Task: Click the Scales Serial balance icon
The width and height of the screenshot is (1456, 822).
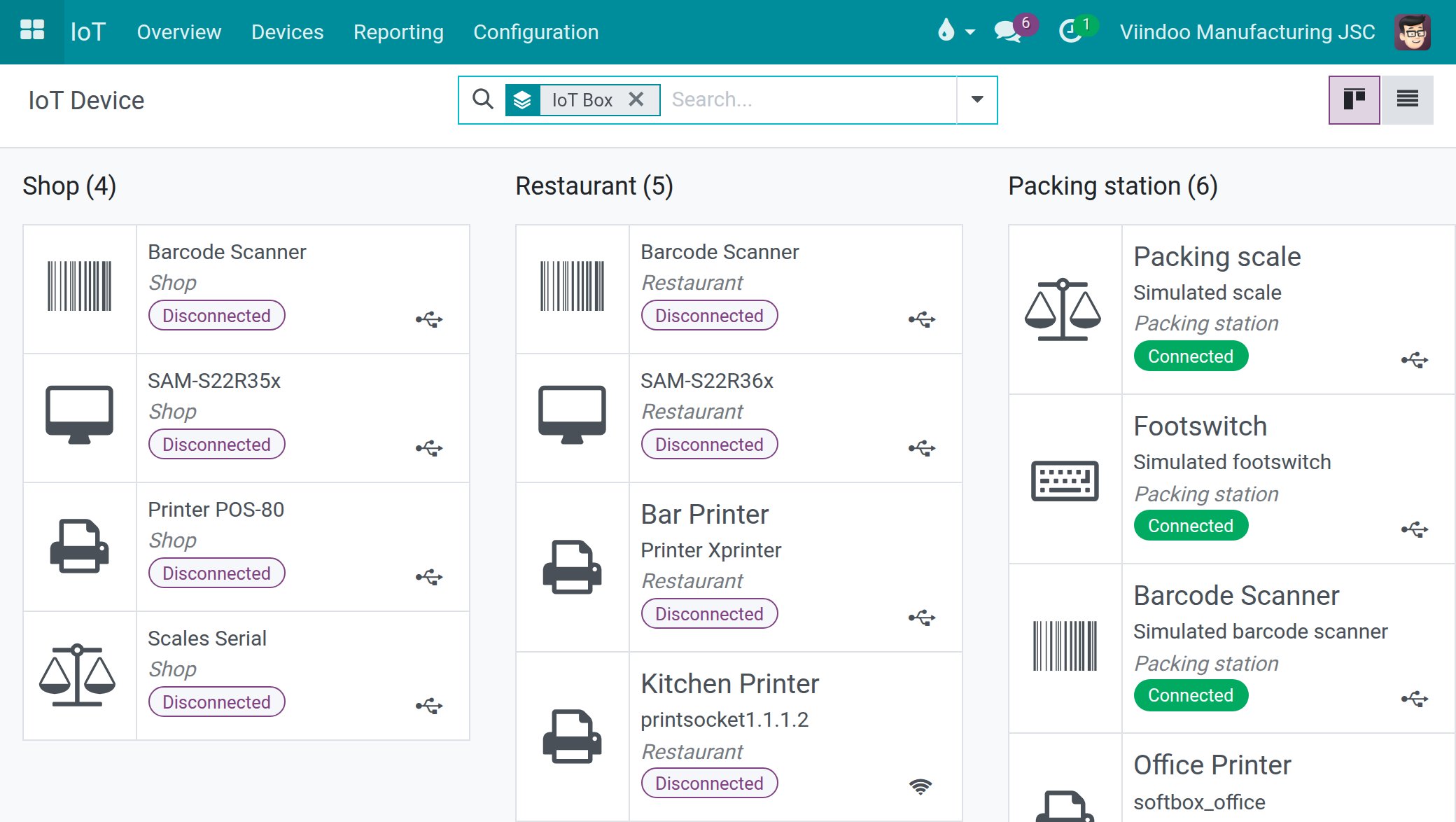Action: (78, 675)
